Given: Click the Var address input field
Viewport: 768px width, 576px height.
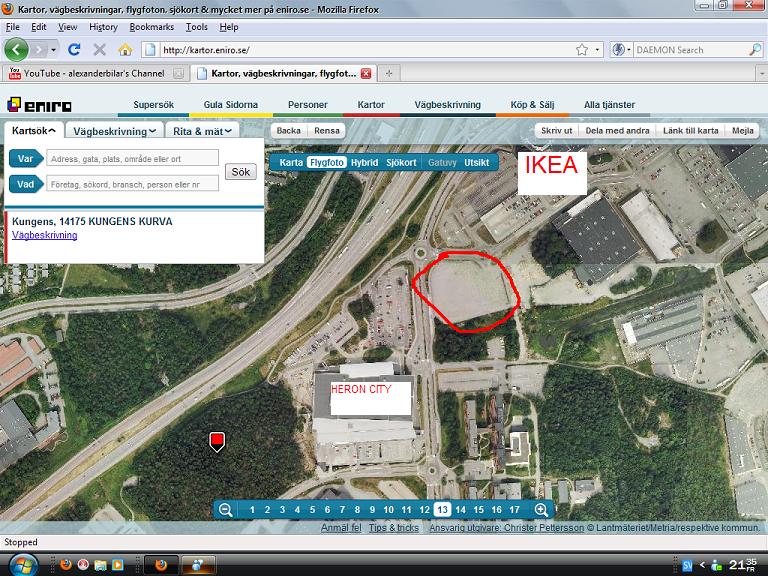Looking at the screenshot, I should pyautogui.click(x=132, y=159).
